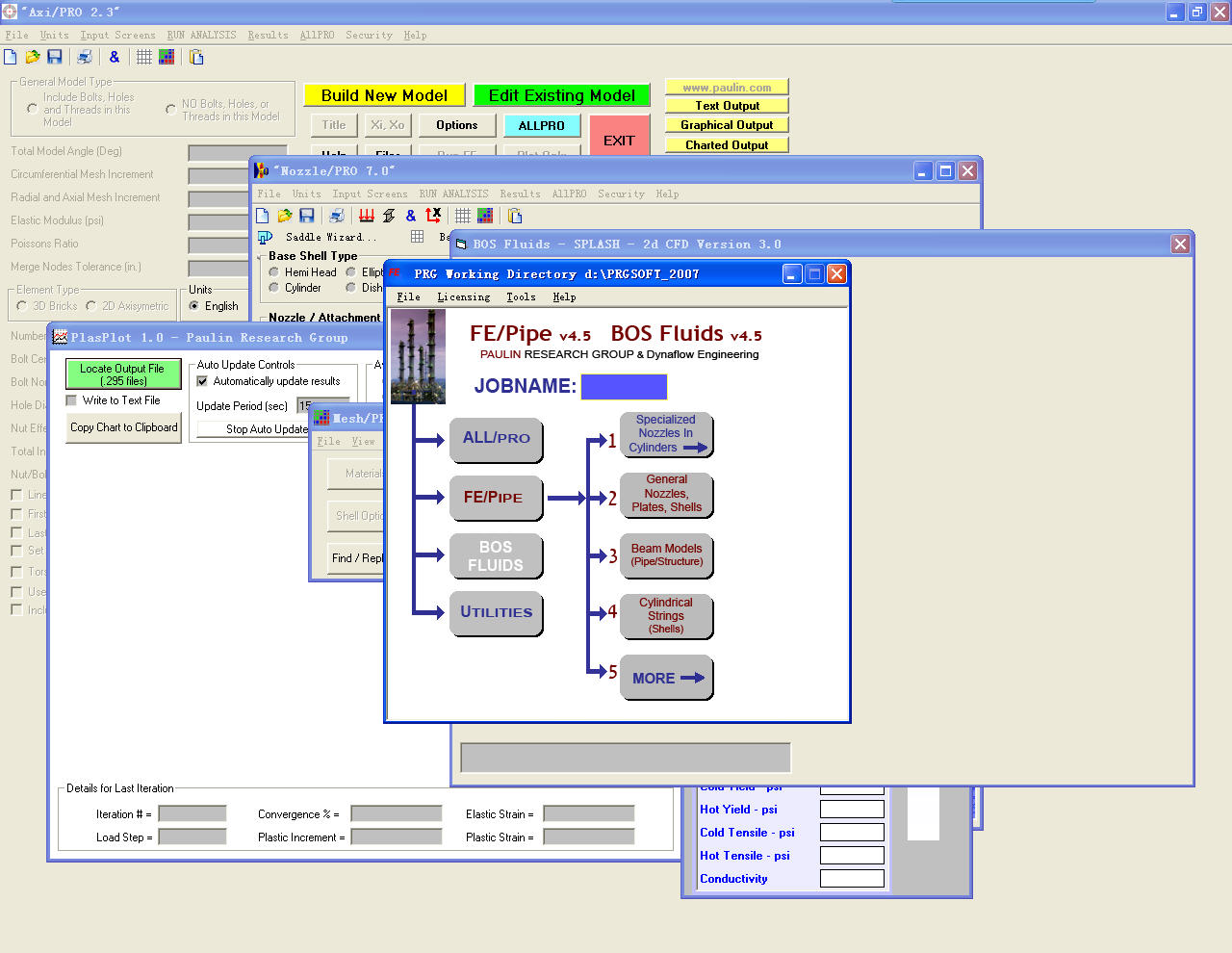Open File menu in PRG Working Directory window
1232x953 pixels.
click(408, 296)
